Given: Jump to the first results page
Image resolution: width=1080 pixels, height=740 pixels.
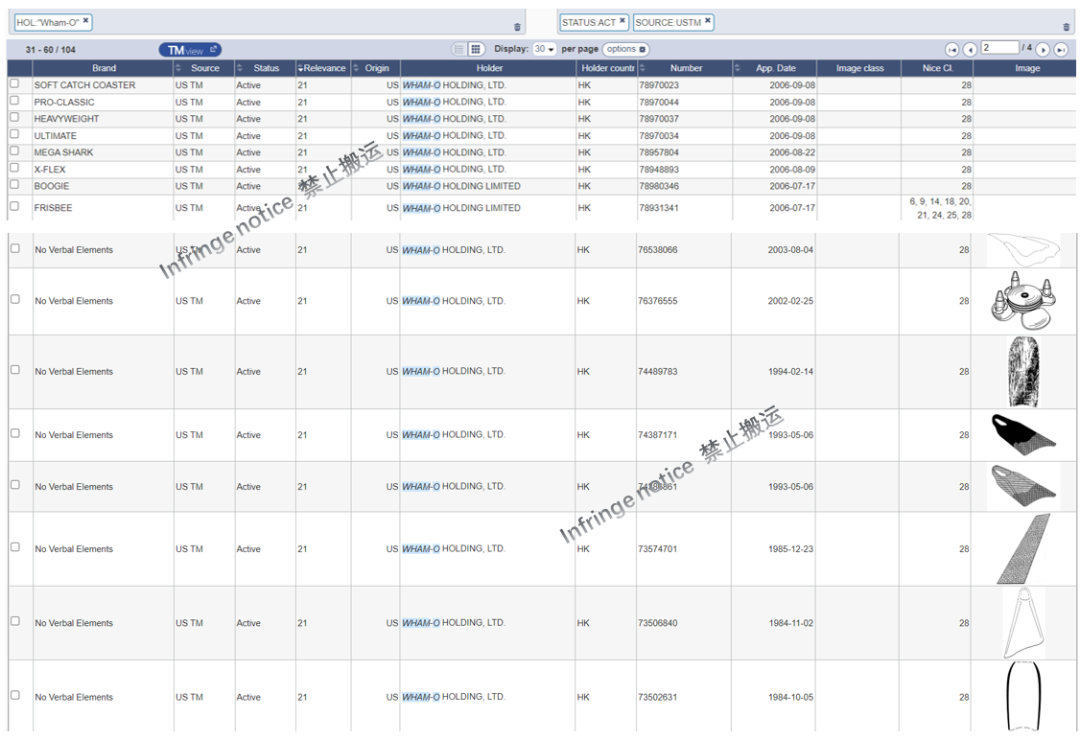Looking at the screenshot, I should 952,49.
